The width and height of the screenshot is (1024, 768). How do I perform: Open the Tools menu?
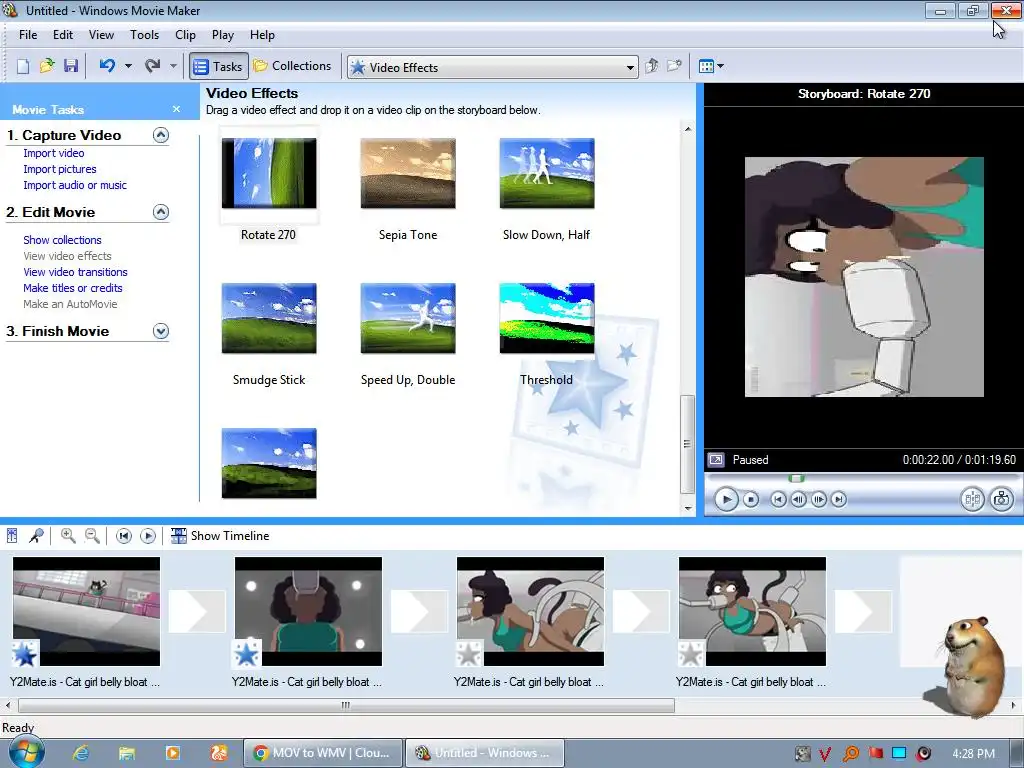[144, 35]
